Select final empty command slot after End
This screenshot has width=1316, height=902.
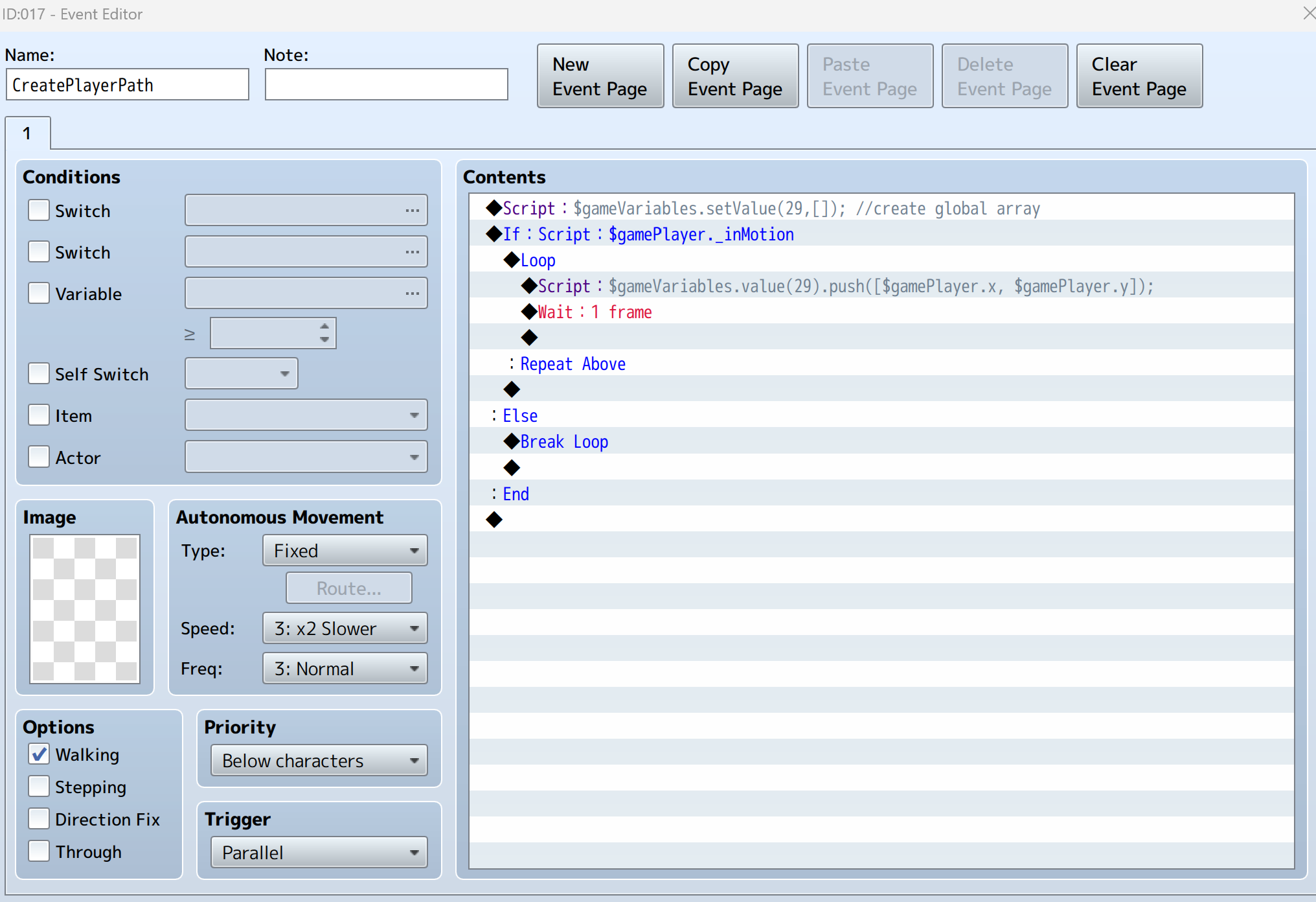[x=881, y=520]
